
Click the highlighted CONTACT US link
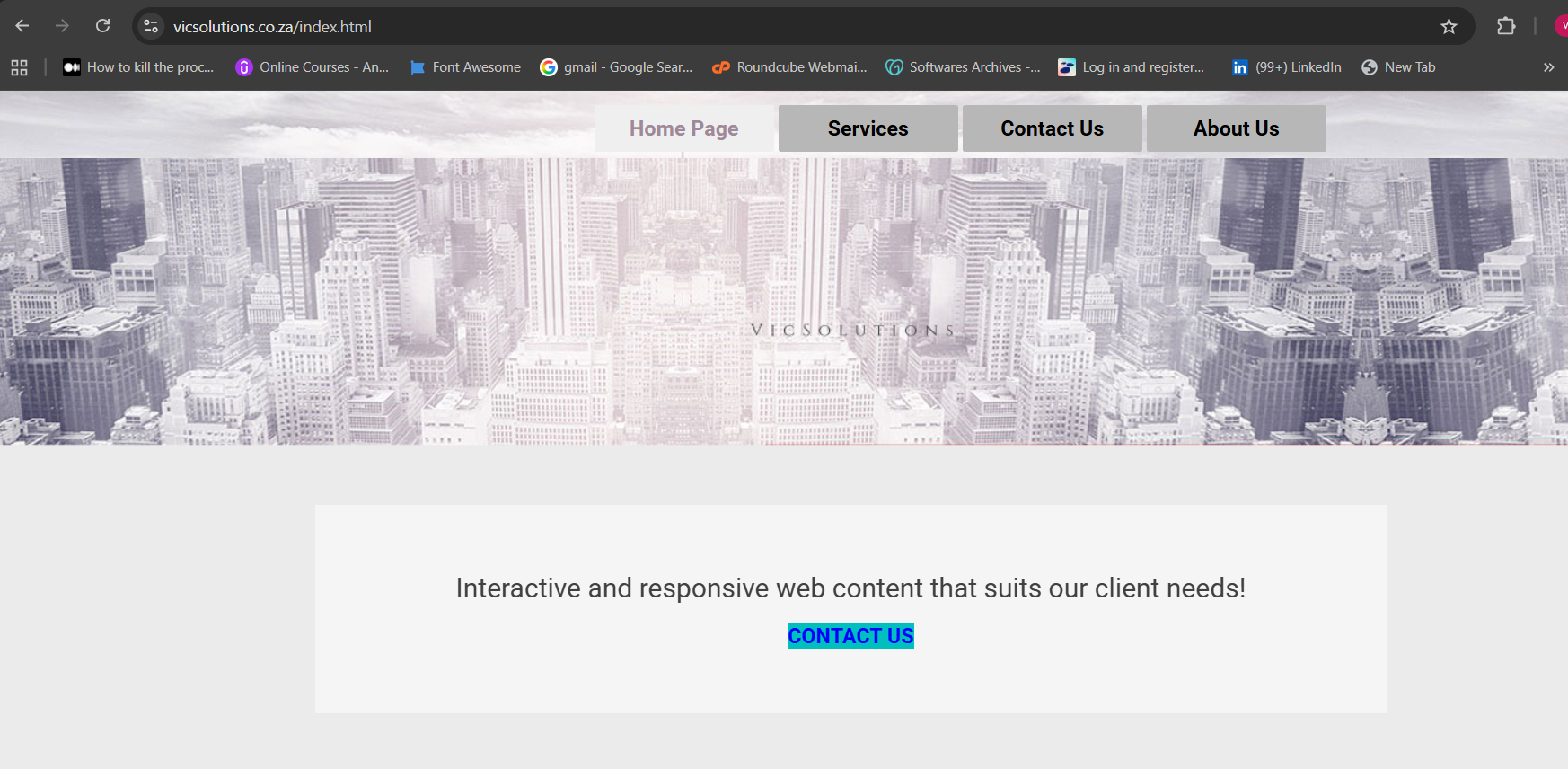pyautogui.click(x=850, y=636)
